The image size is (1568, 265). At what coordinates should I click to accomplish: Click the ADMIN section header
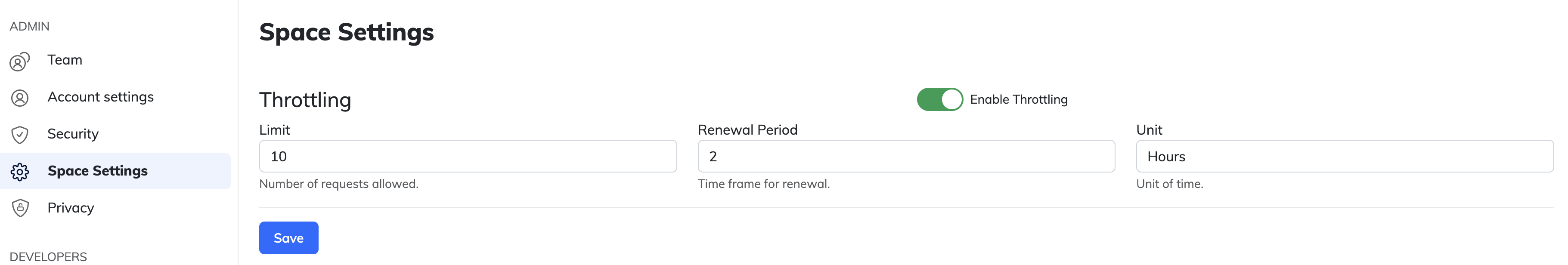click(x=29, y=26)
